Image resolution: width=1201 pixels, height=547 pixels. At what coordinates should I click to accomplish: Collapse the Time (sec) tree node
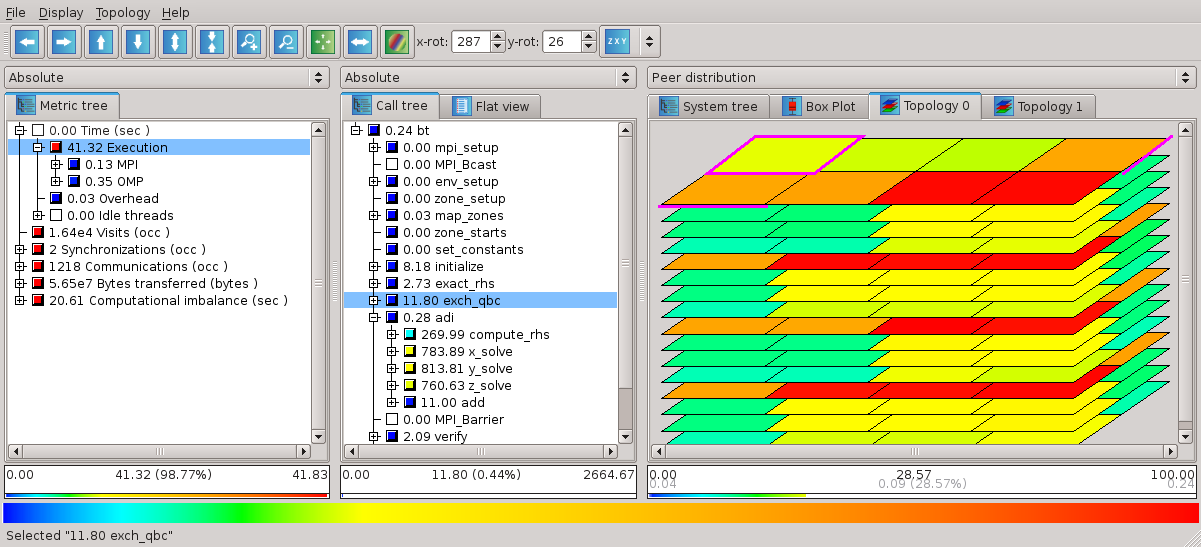(x=20, y=130)
